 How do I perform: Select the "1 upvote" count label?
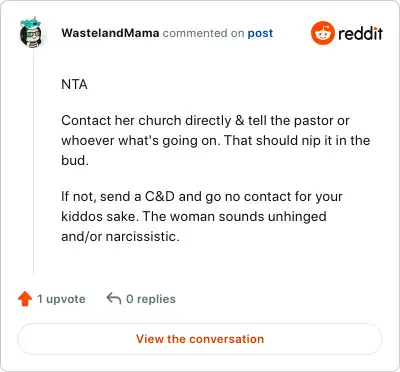61,299
